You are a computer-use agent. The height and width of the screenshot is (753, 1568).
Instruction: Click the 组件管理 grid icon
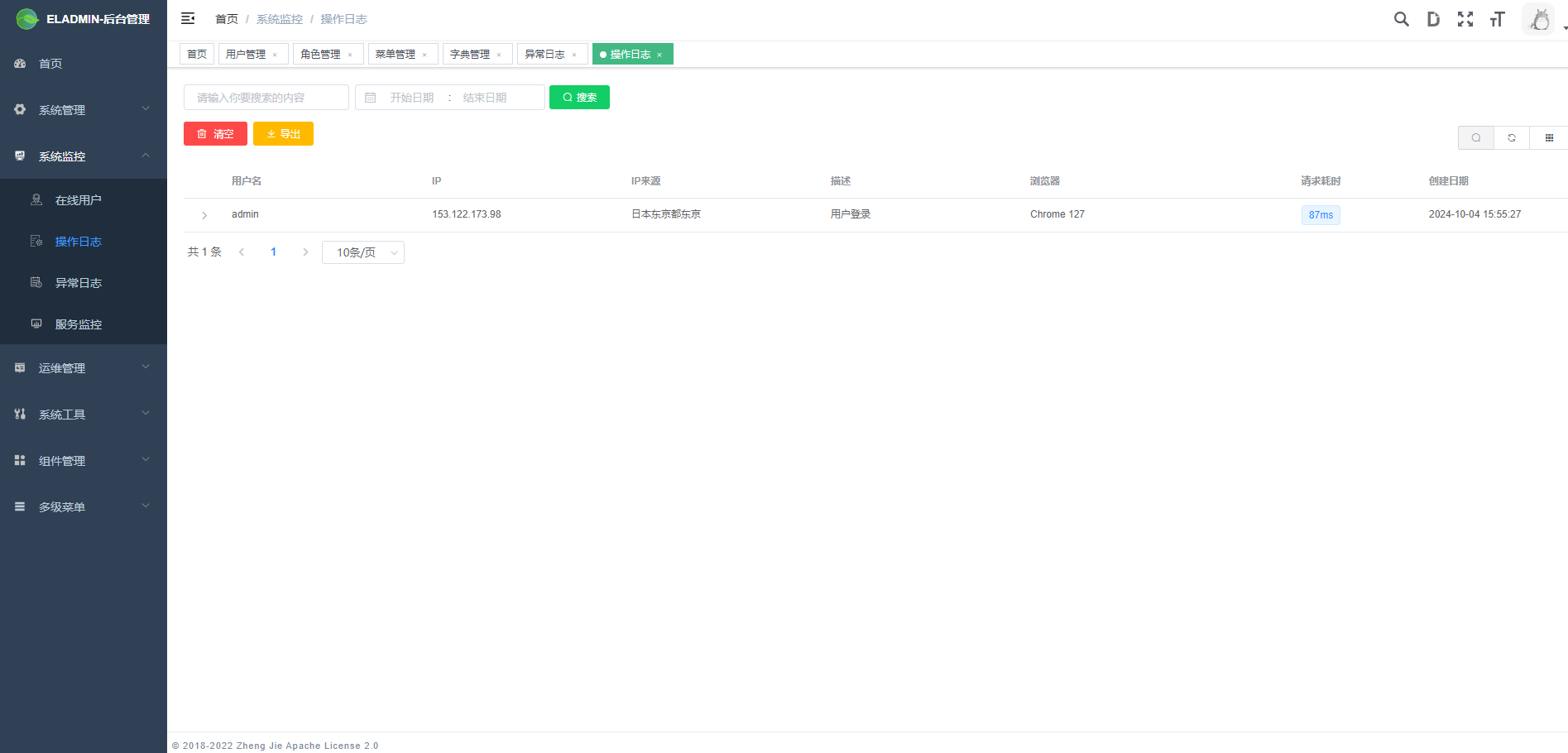tap(20, 460)
